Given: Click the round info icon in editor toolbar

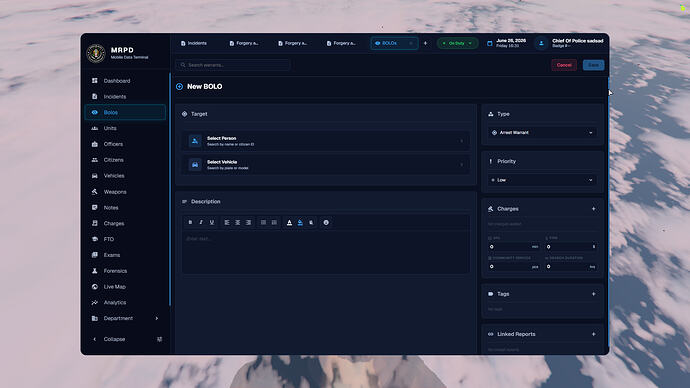Looking at the screenshot, I should coord(326,223).
